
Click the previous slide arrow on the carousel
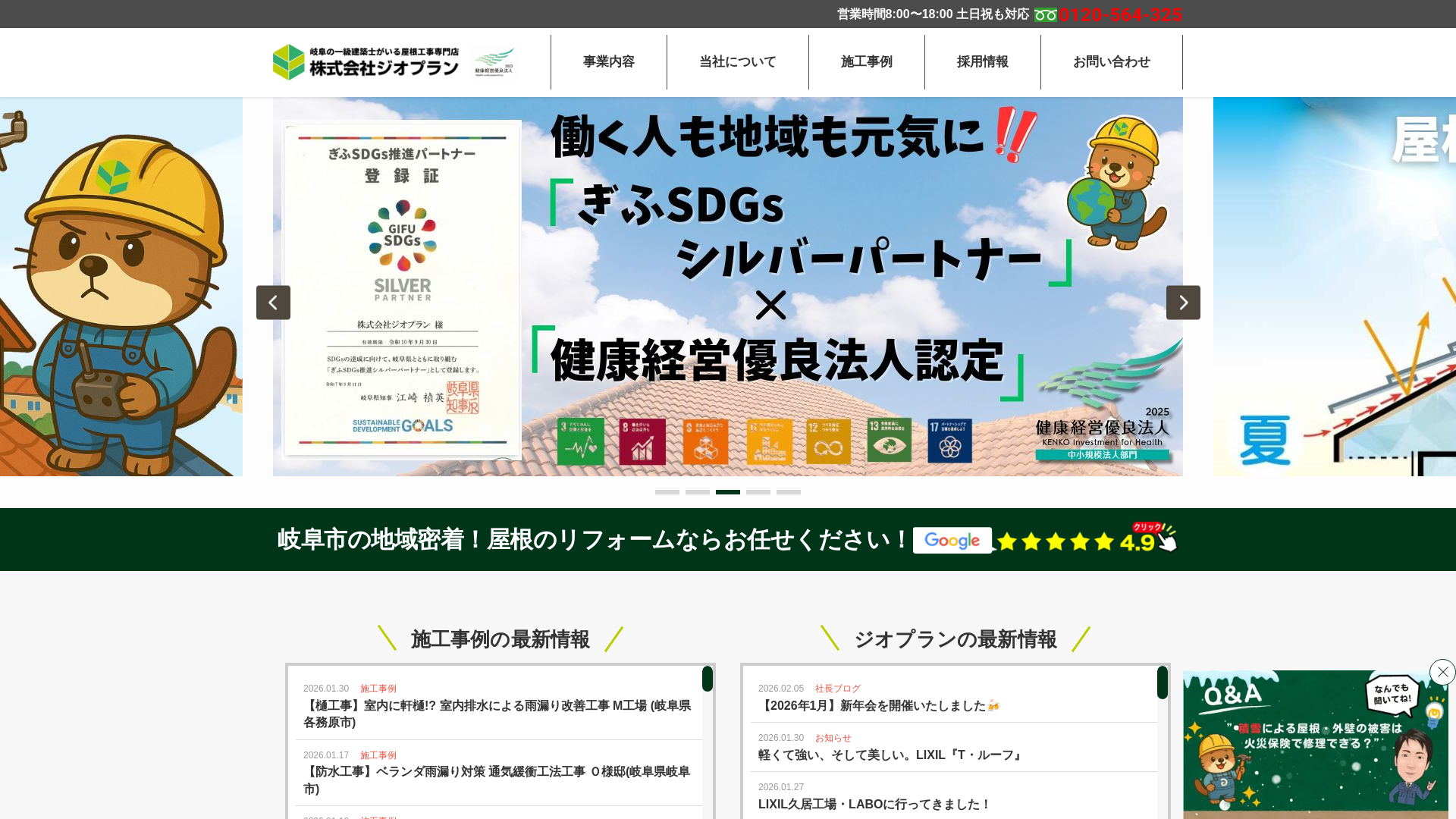[273, 302]
